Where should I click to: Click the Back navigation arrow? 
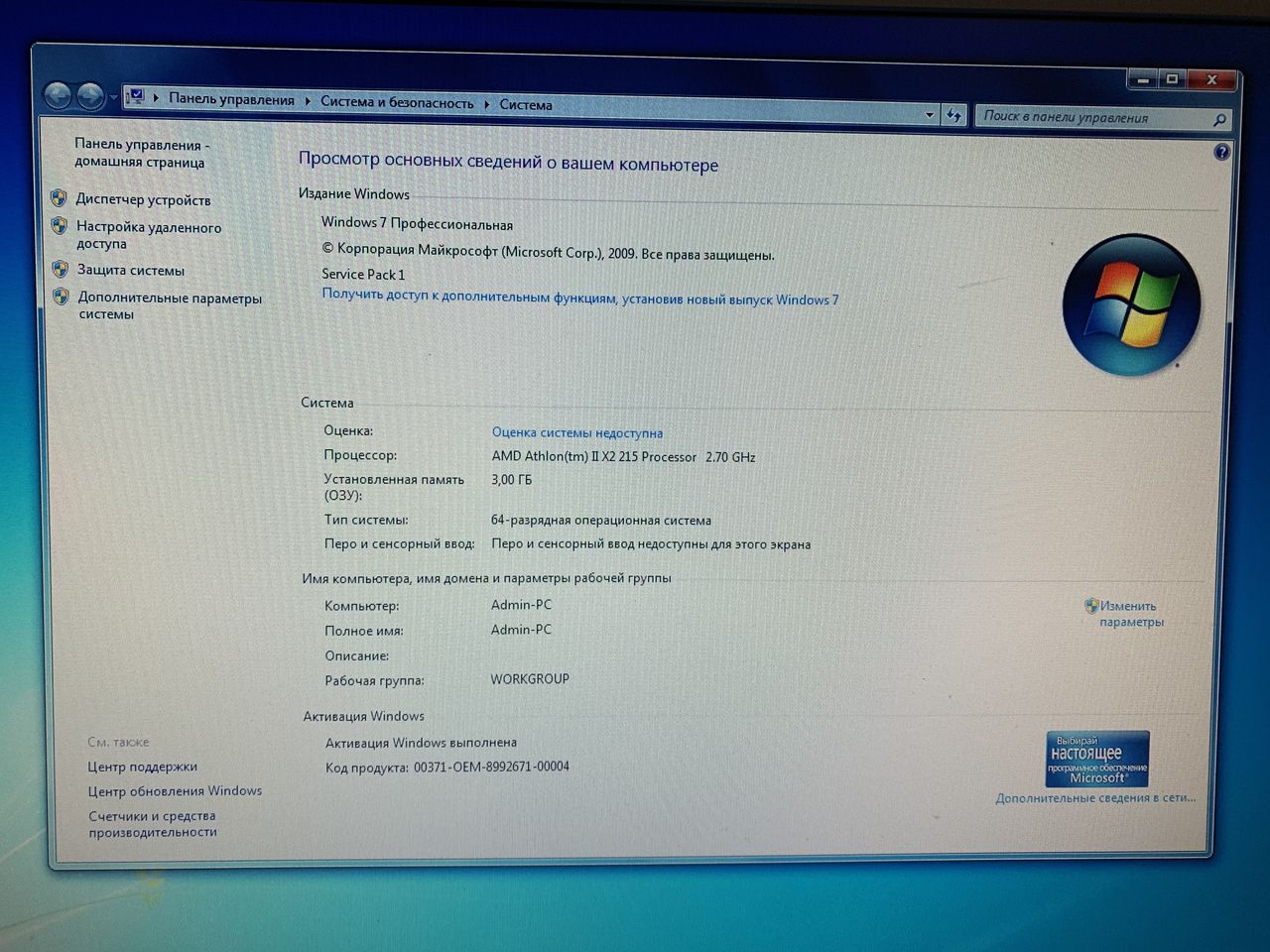[59, 95]
